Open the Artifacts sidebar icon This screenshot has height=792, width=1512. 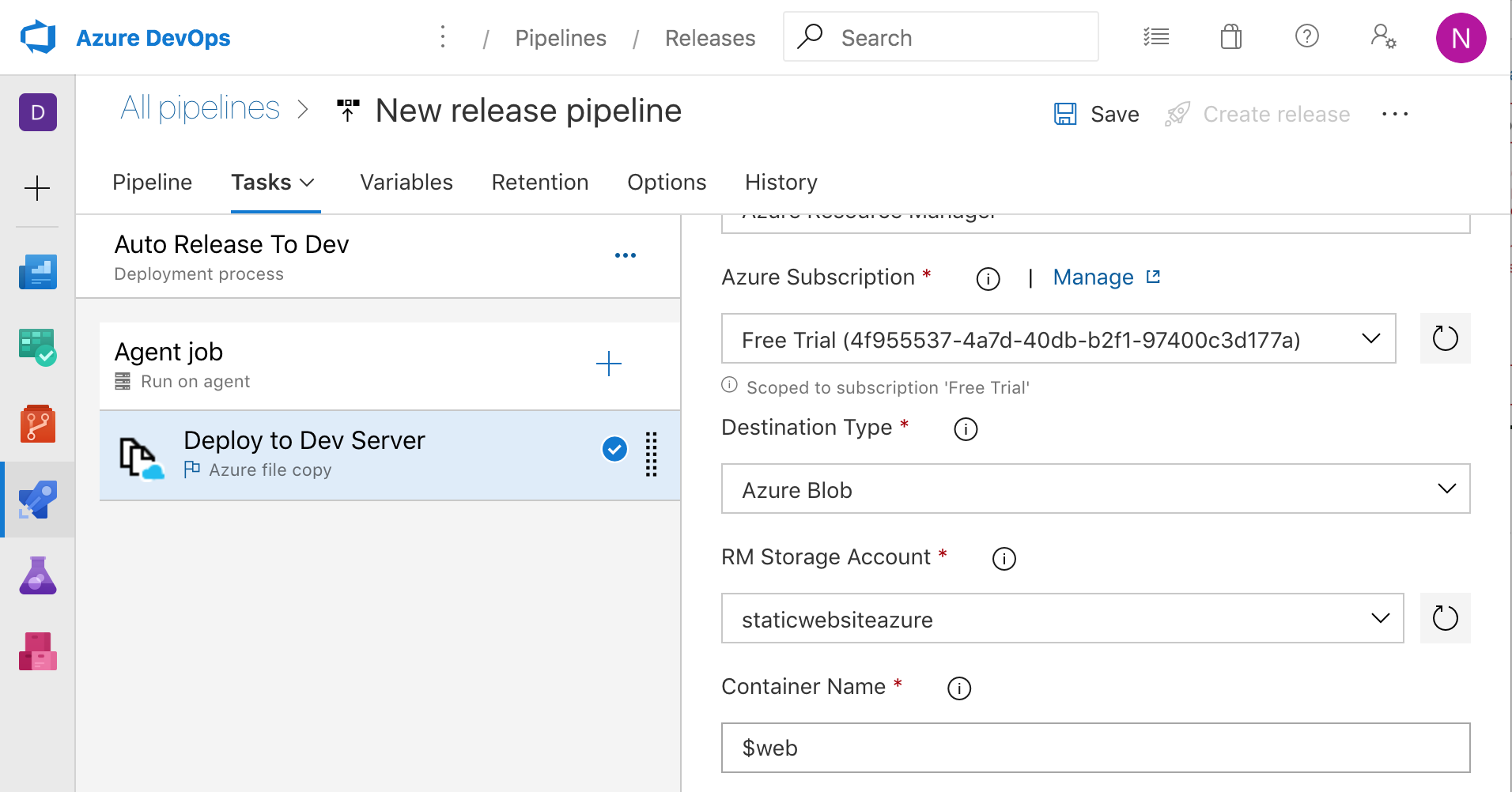pos(38,651)
